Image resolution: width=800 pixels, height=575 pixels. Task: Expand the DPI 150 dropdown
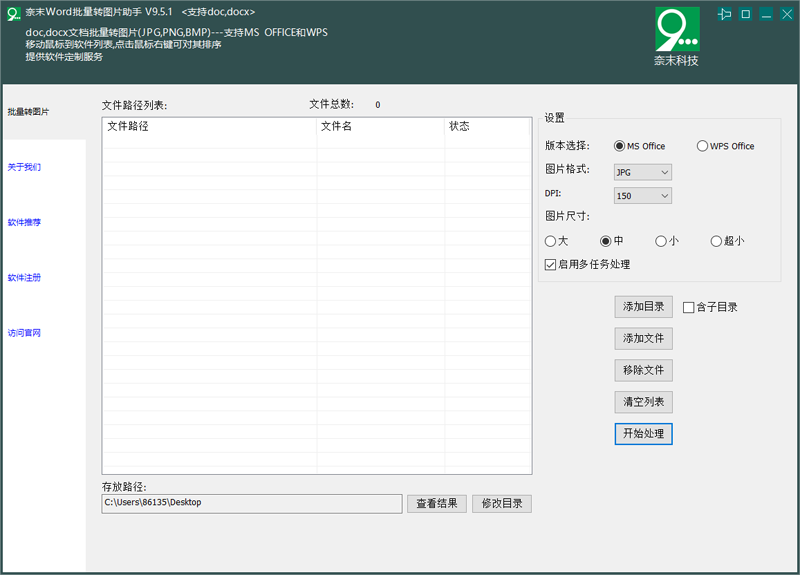[x=642, y=196]
